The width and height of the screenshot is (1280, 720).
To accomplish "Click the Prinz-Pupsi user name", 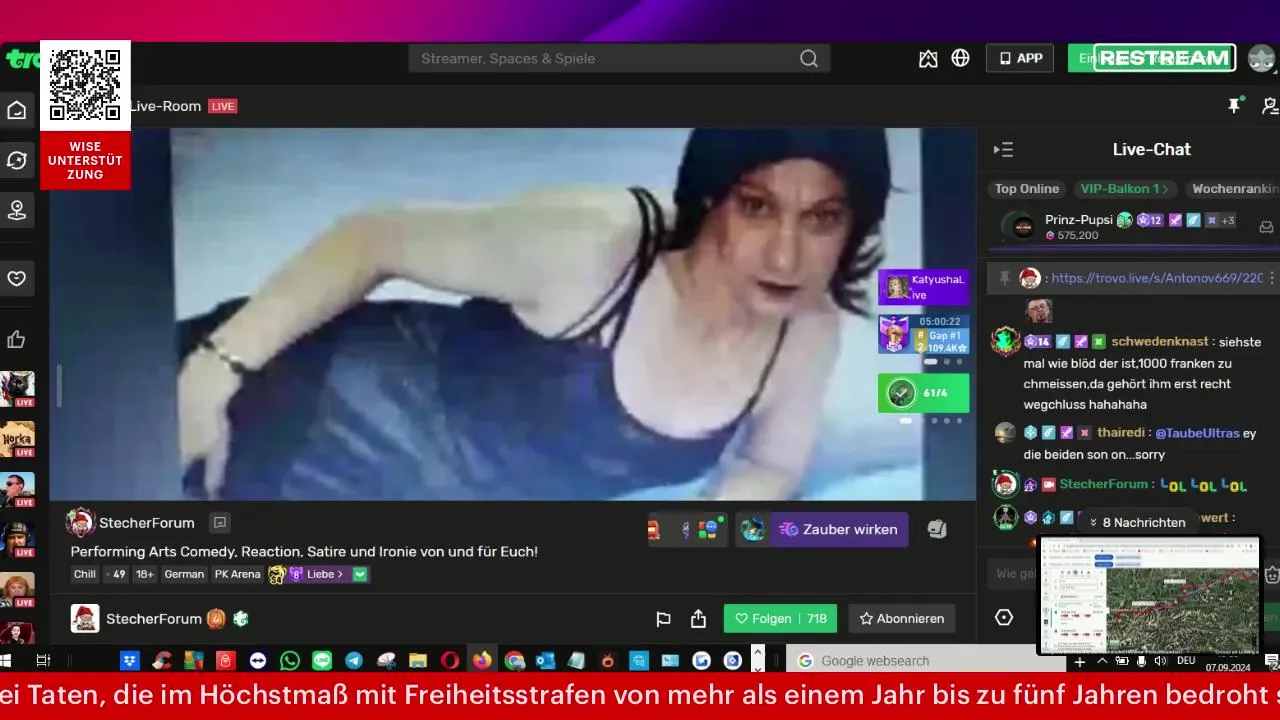I will (x=1078, y=220).
